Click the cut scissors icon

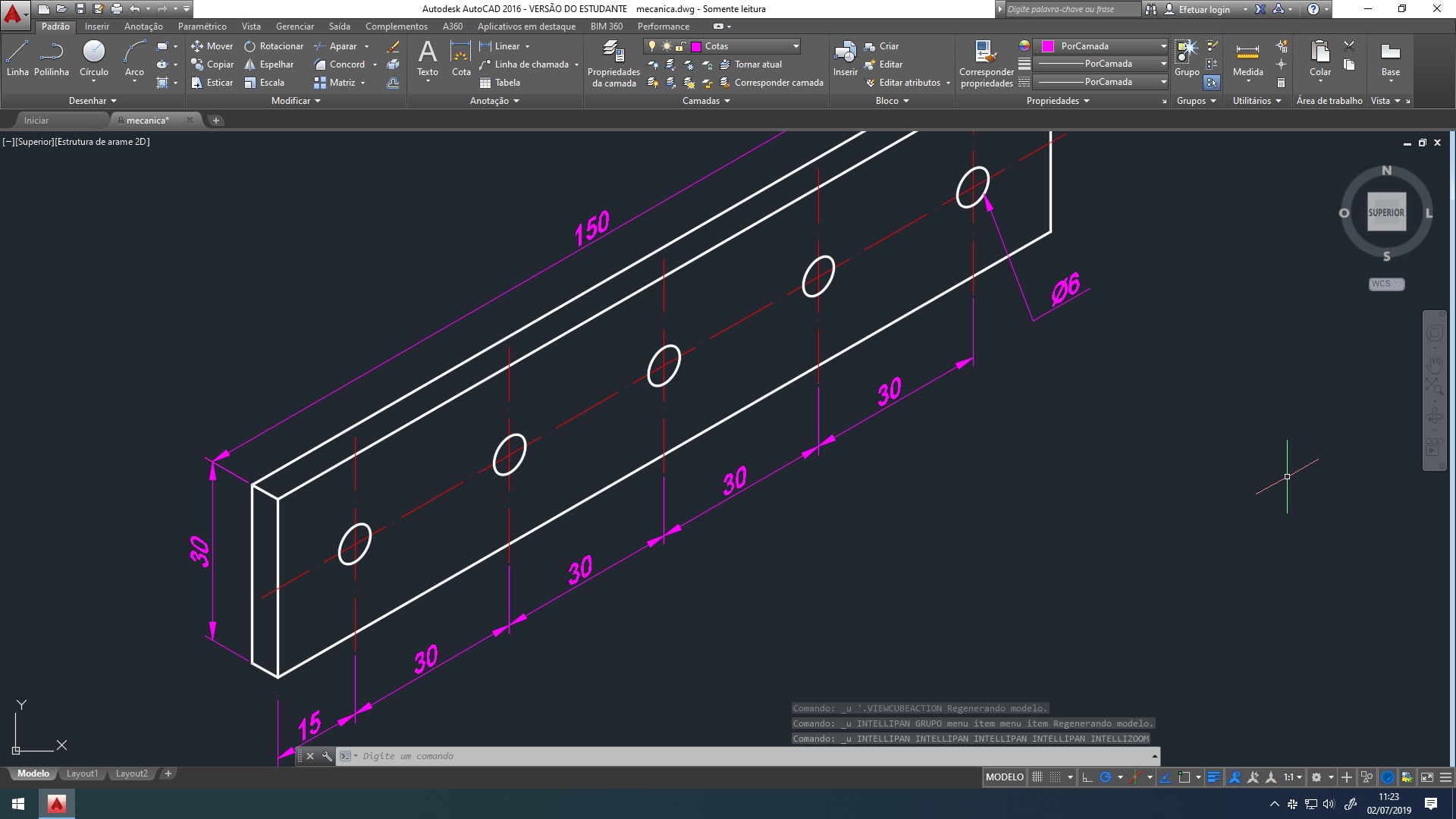[x=1349, y=46]
